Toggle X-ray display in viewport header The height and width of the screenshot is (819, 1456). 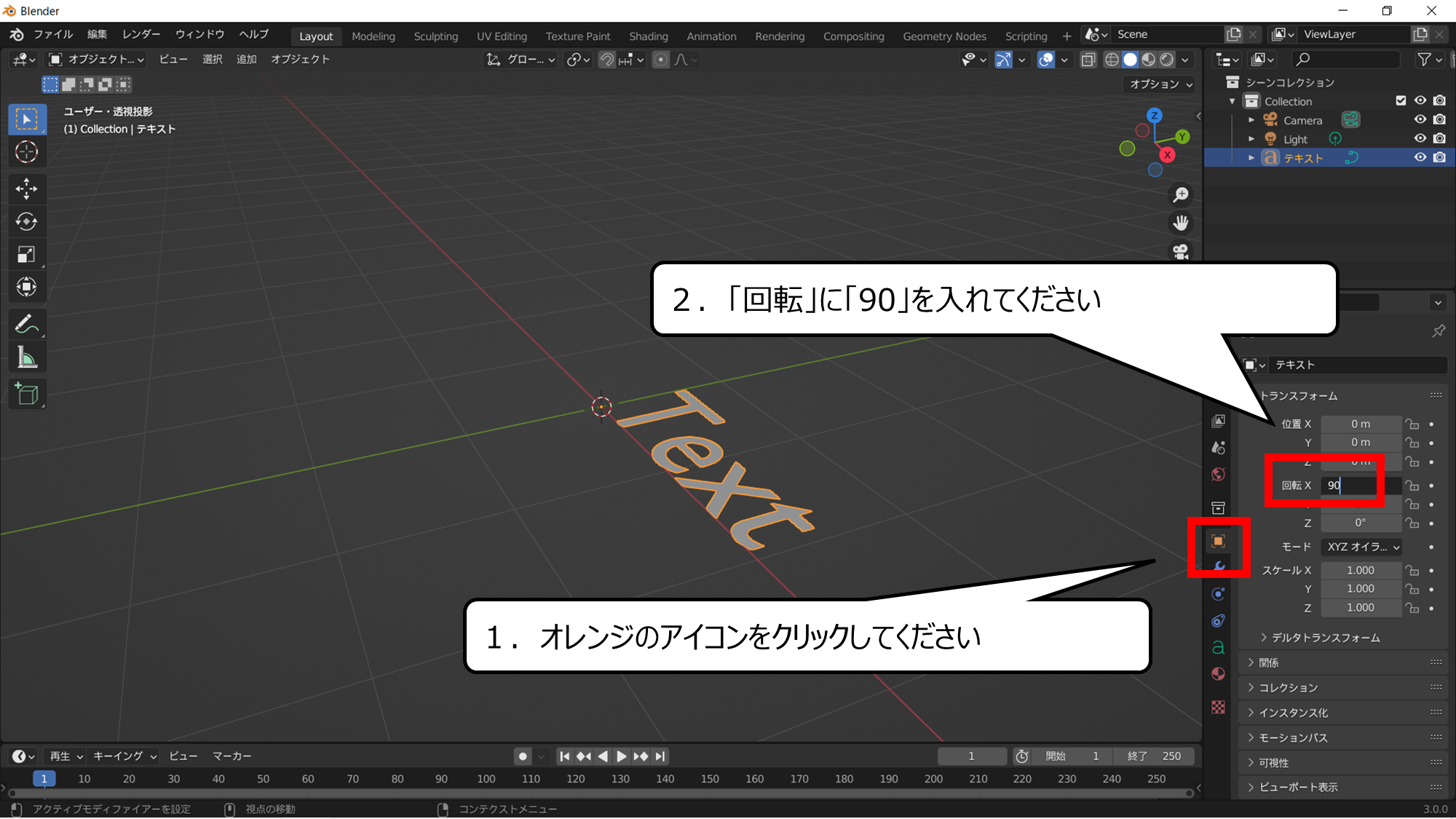pyautogui.click(x=1088, y=60)
